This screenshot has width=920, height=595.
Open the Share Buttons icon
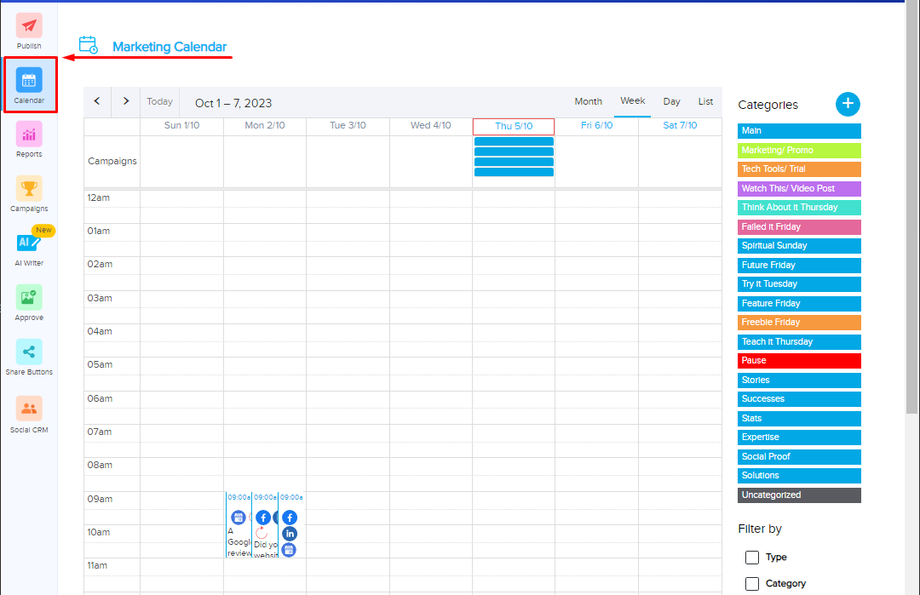coord(29,352)
